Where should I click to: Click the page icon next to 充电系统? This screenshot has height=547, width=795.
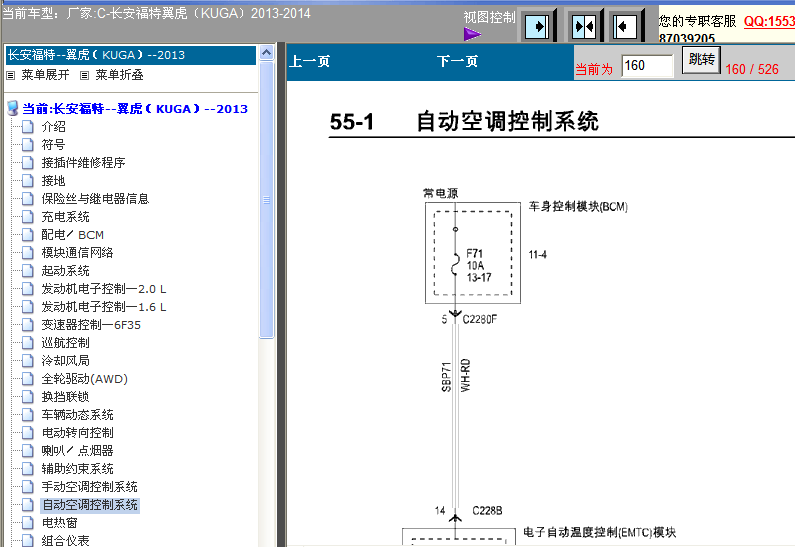28,216
